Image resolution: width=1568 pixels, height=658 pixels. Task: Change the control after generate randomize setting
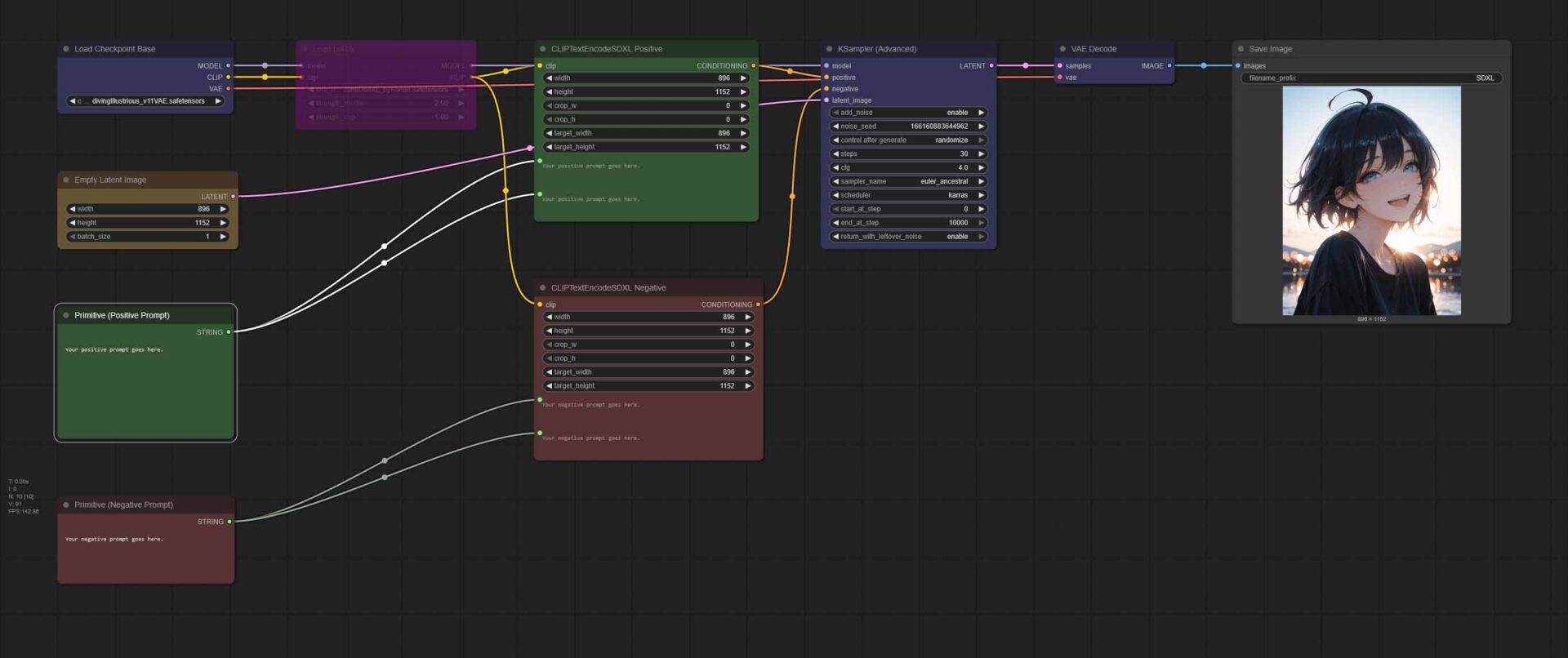point(908,140)
